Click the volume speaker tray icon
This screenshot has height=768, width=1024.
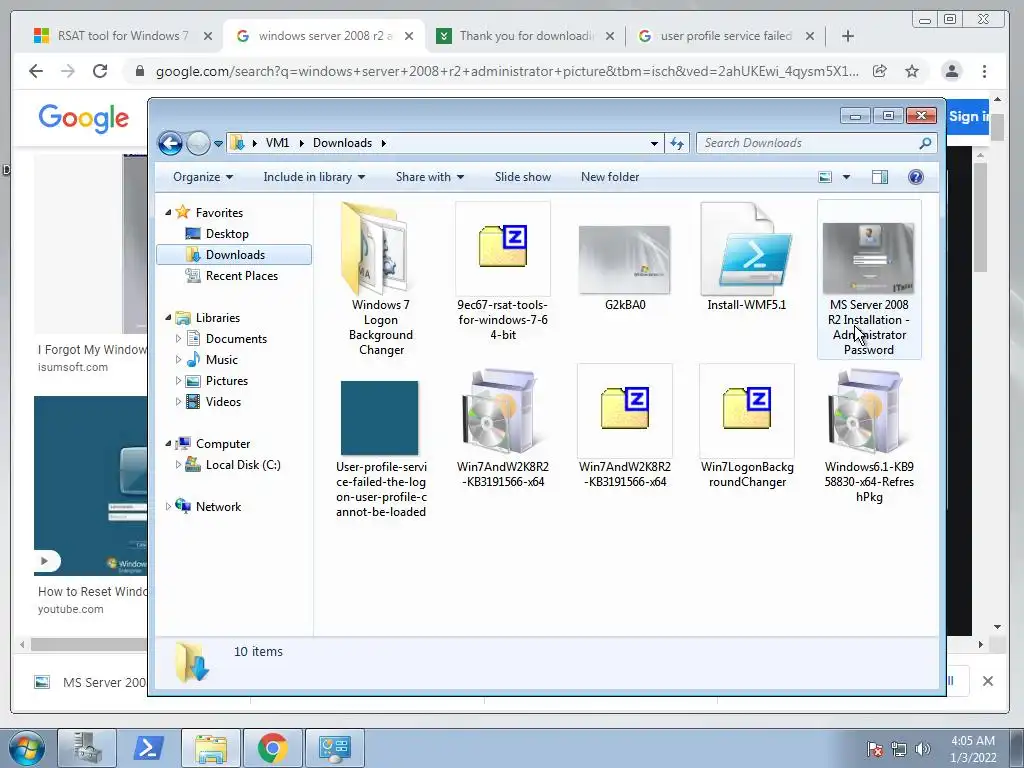pos(923,749)
